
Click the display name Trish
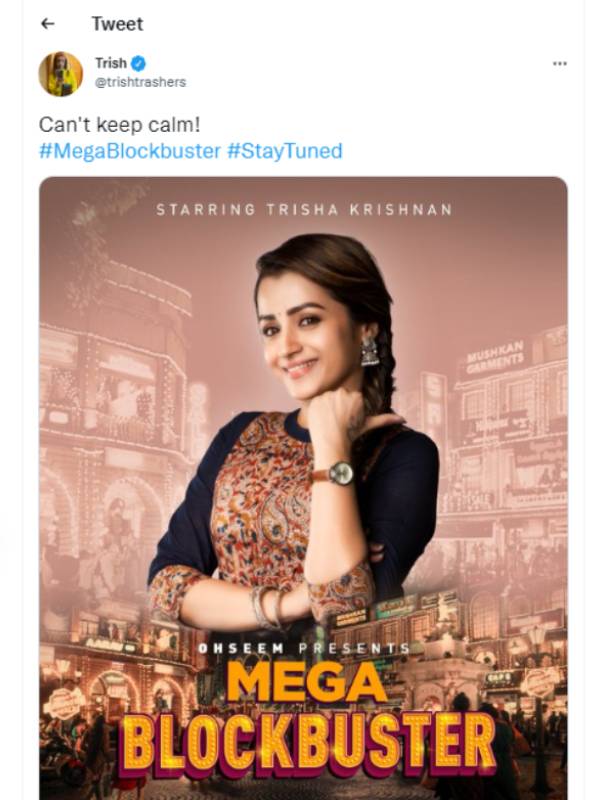(x=111, y=63)
